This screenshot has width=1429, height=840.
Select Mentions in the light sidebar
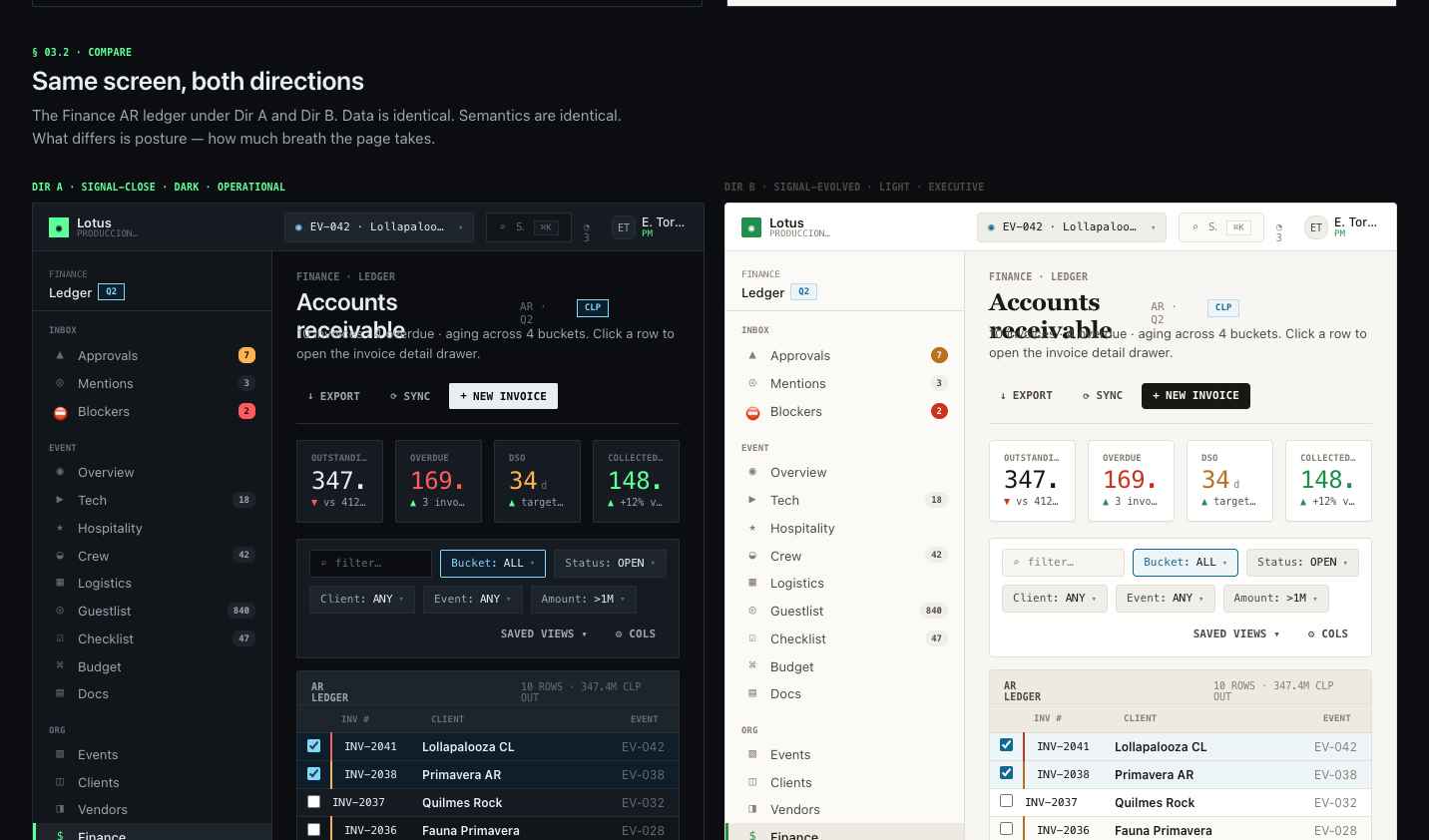pos(845,383)
